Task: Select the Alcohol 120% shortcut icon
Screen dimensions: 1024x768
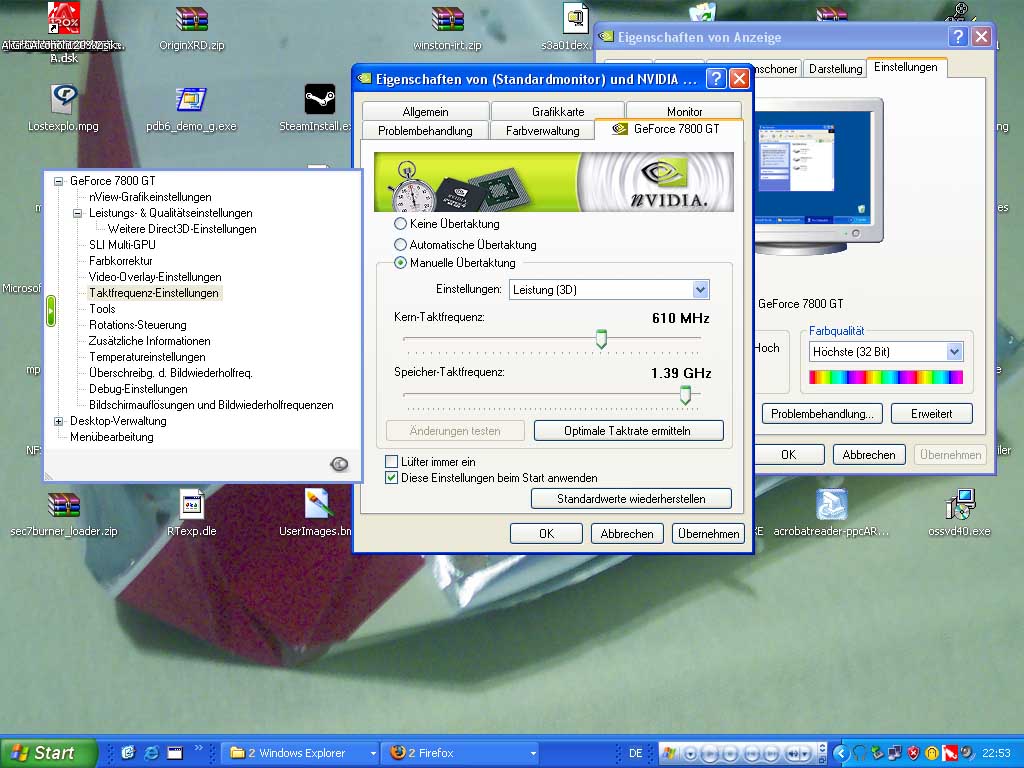Action: click(x=64, y=18)
